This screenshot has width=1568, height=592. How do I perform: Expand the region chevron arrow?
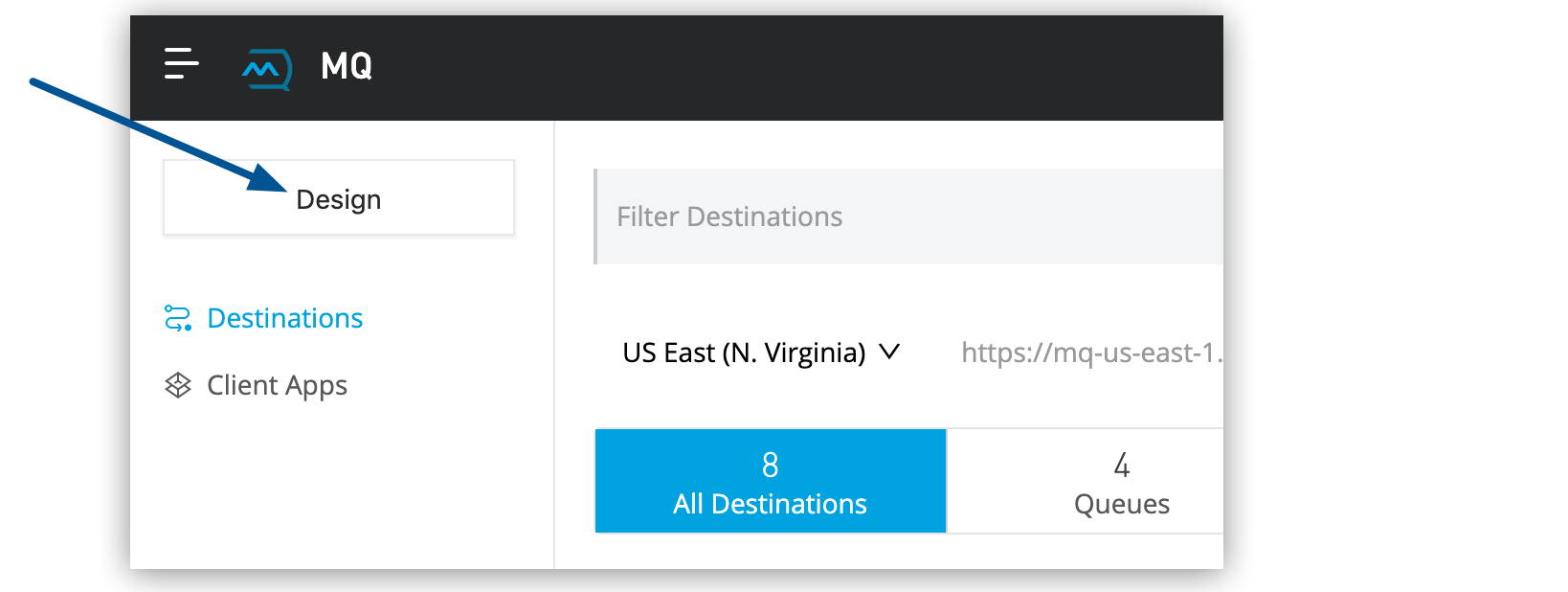click(889, 352)
